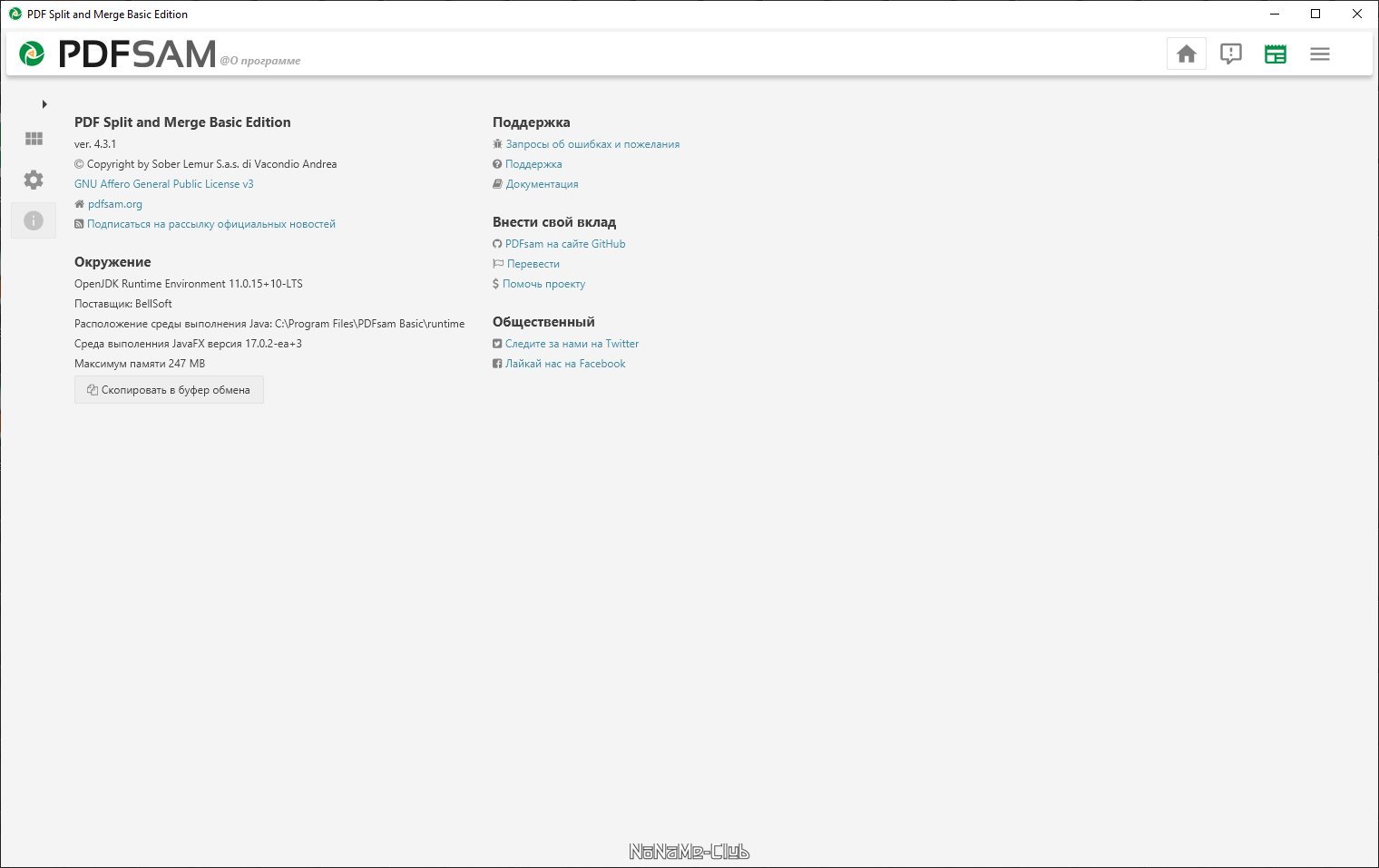
Task: Open Лайкай нас на Facebook link
Action: pos(565,364)
